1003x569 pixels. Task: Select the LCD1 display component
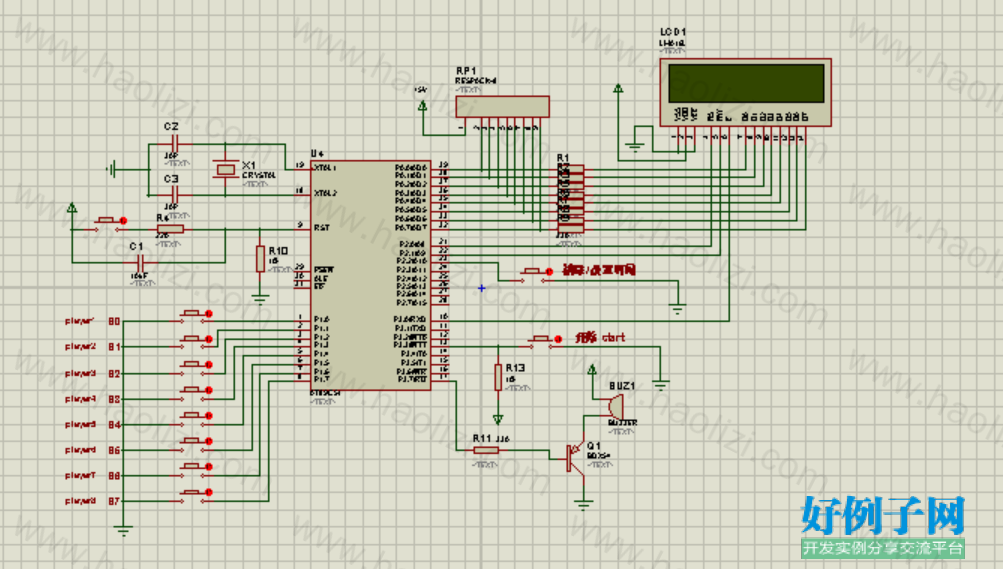pos(745,93)
